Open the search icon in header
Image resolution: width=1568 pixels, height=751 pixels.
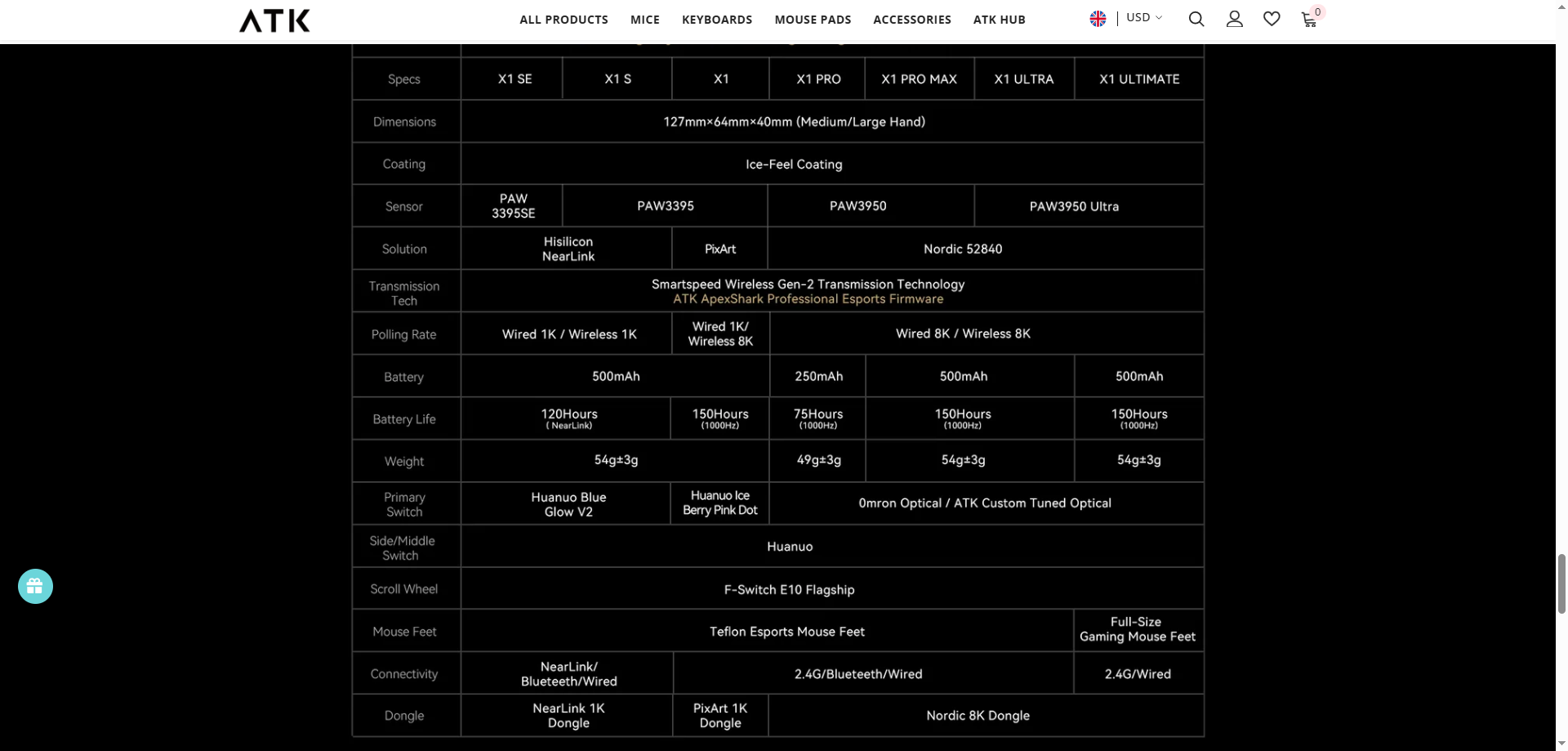(x=1196, y=19)
